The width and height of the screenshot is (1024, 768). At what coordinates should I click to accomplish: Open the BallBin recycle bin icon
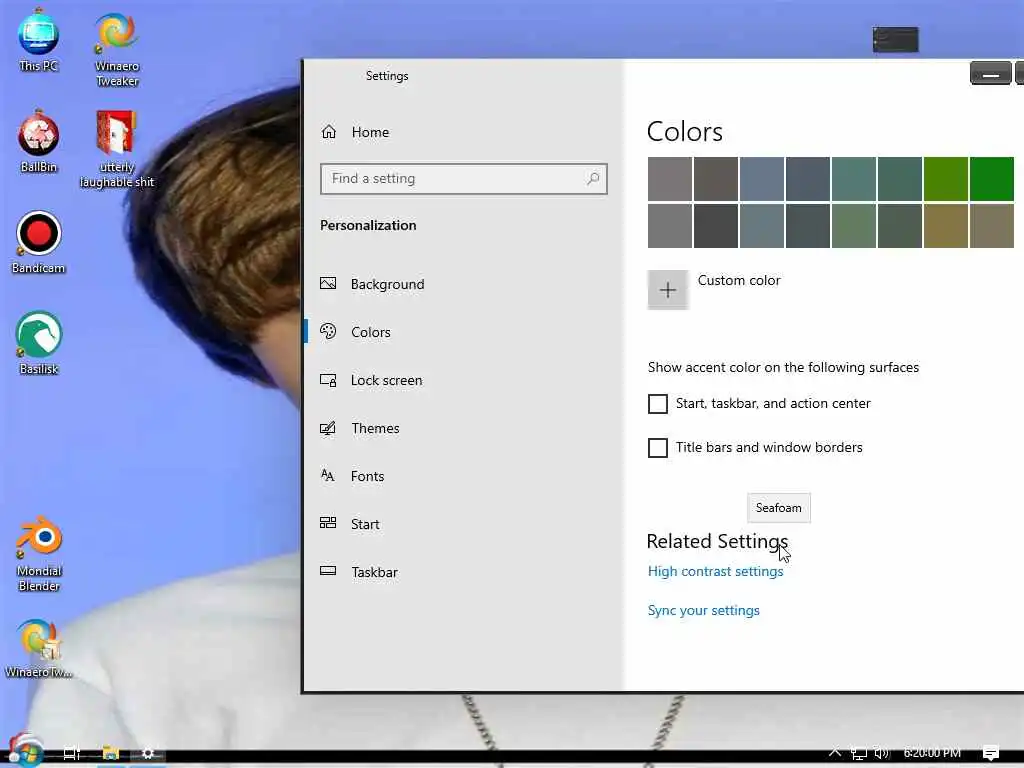point(39,141)
